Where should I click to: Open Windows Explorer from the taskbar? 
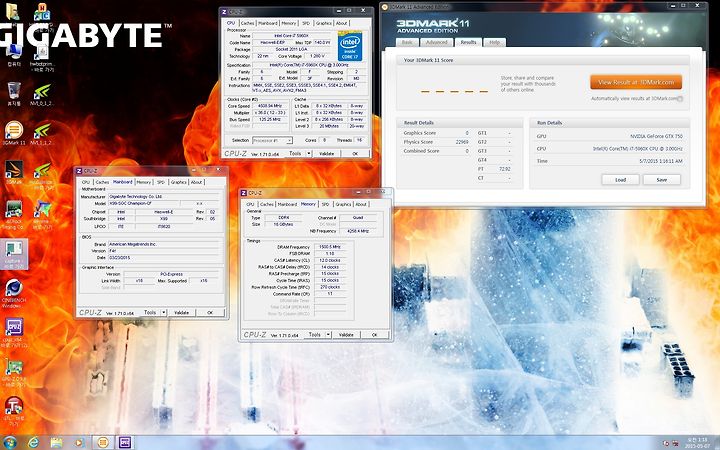point(56,442)
